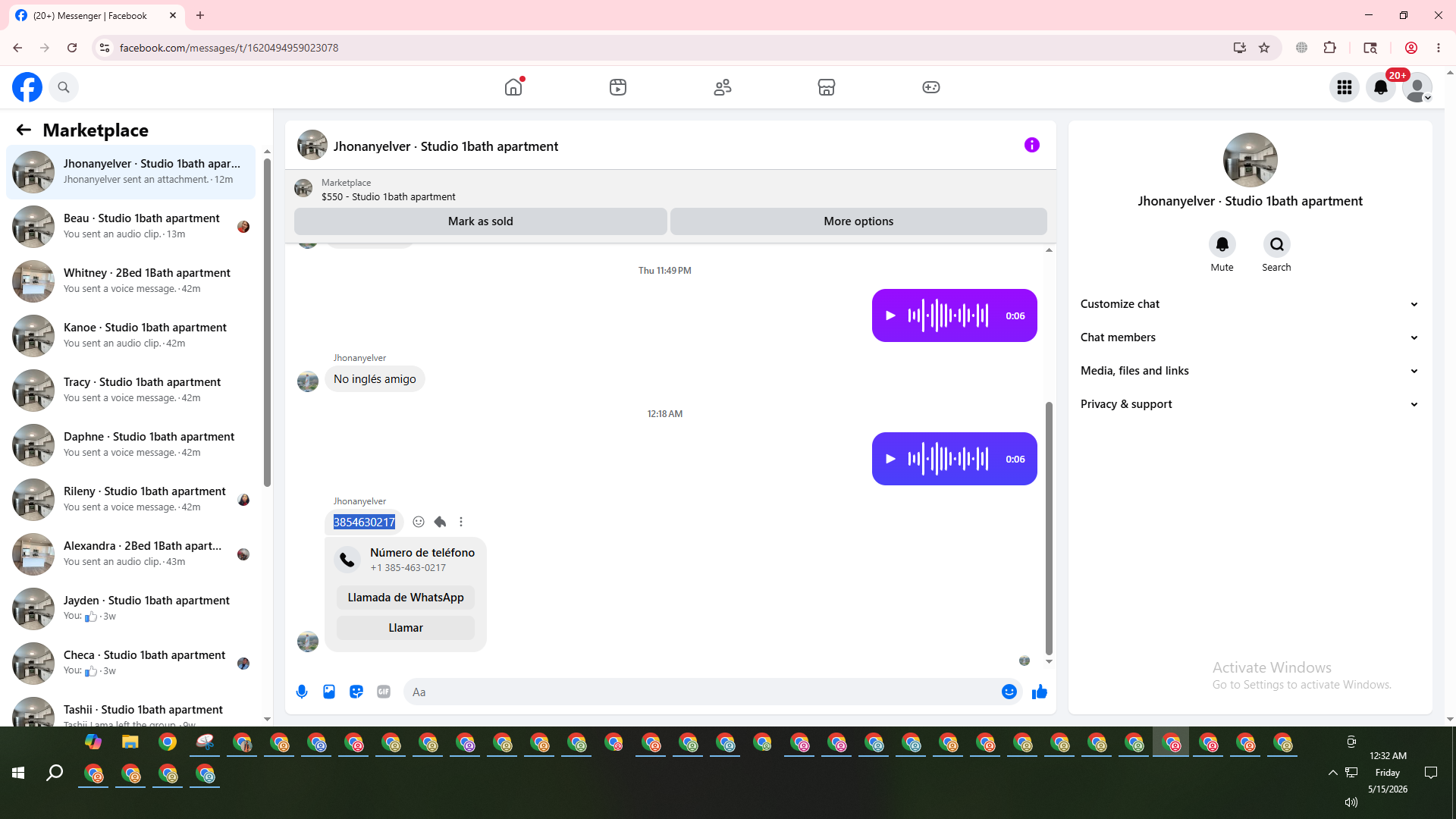Expand Customize chat section

pyautogui.click(x=1250, y=304)
